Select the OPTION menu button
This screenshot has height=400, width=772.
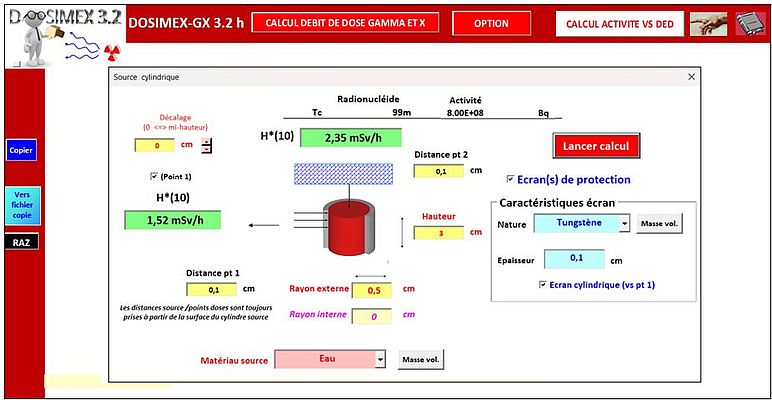[x=491, y=23]
